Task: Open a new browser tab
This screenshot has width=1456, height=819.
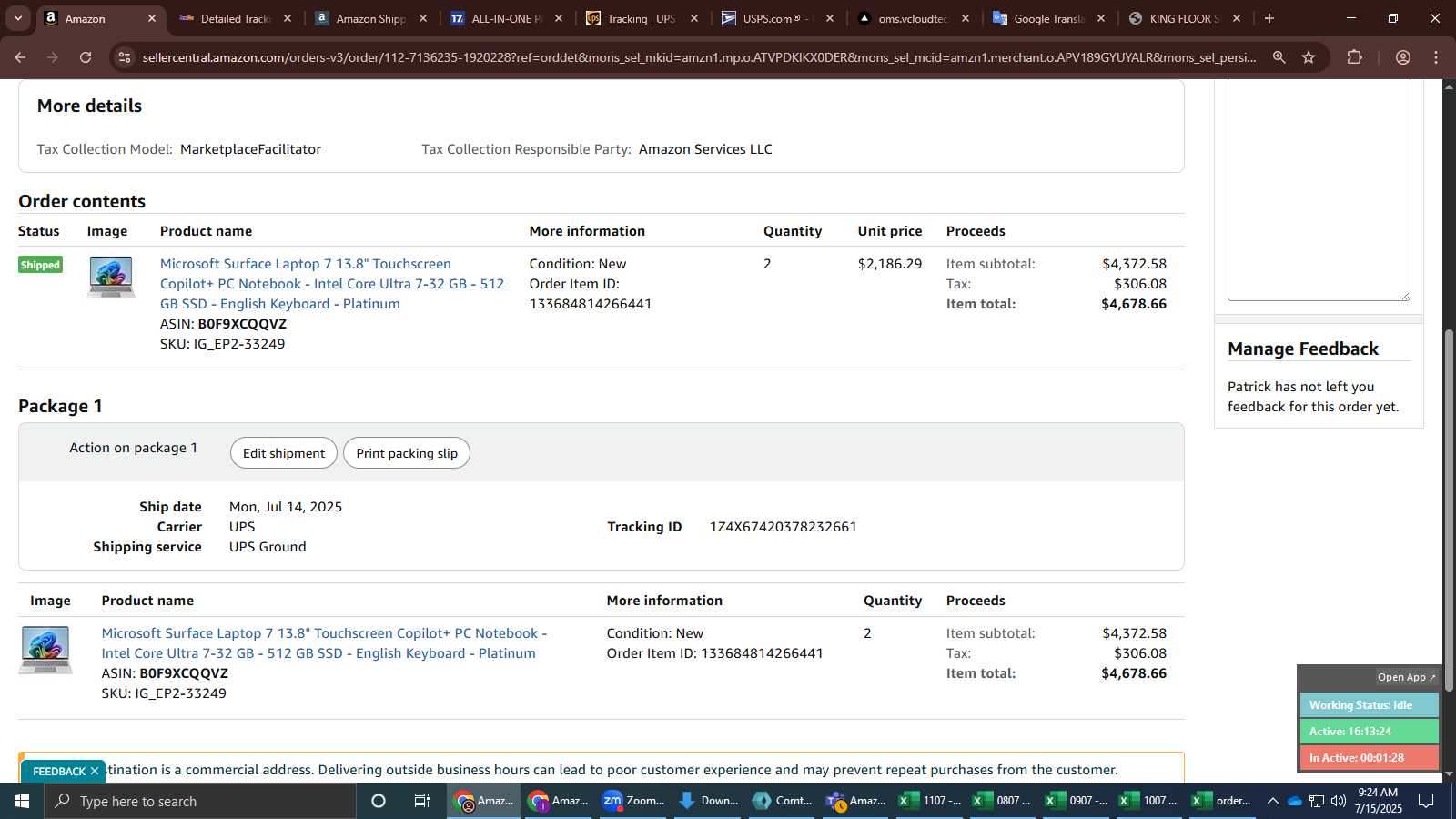Action: click(1269, 18)
